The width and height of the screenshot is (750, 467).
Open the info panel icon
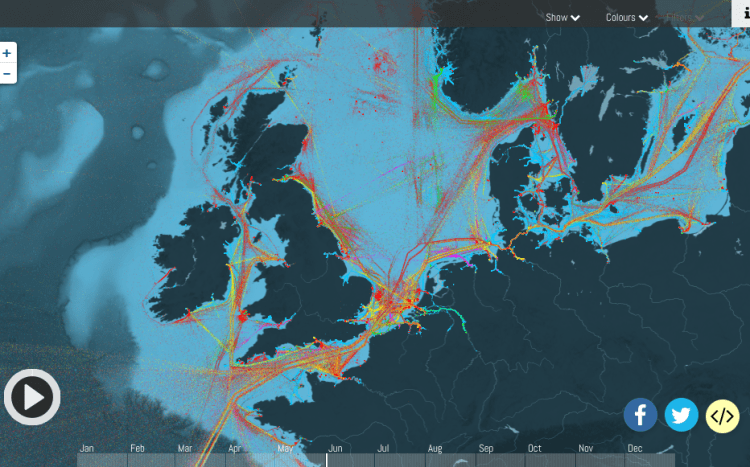744,12
